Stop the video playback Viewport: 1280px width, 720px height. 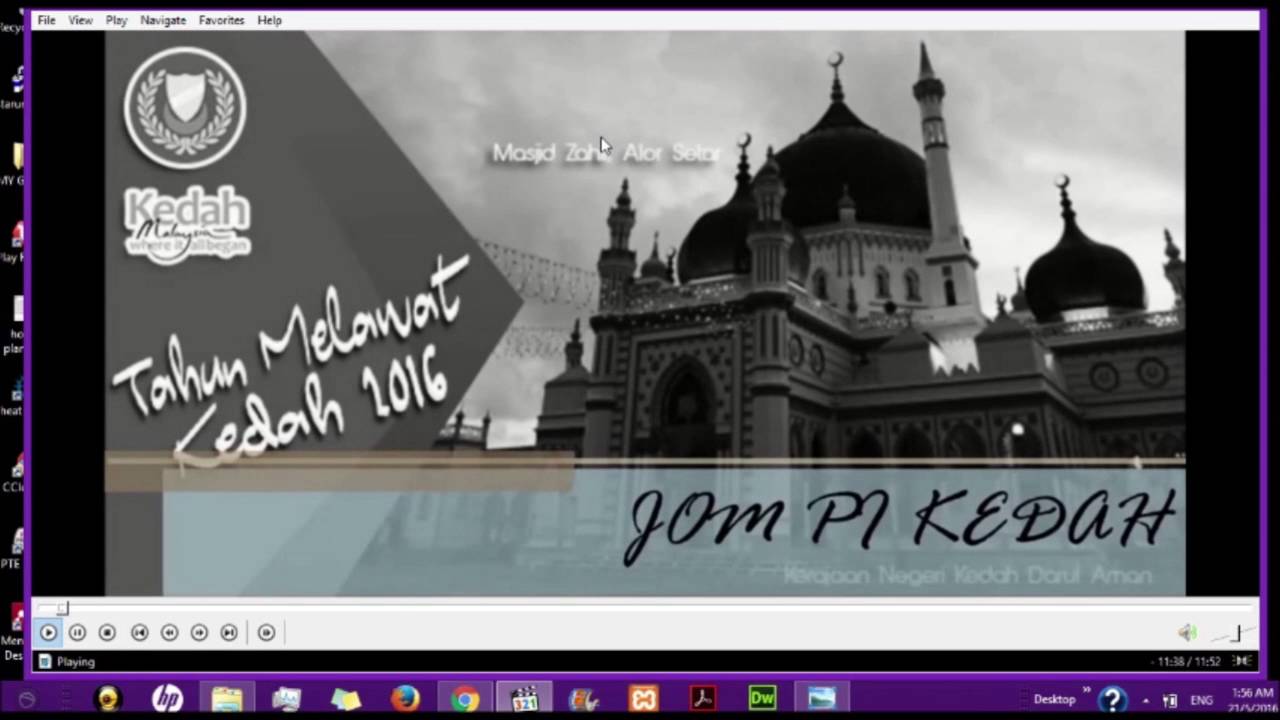point(107,632)
